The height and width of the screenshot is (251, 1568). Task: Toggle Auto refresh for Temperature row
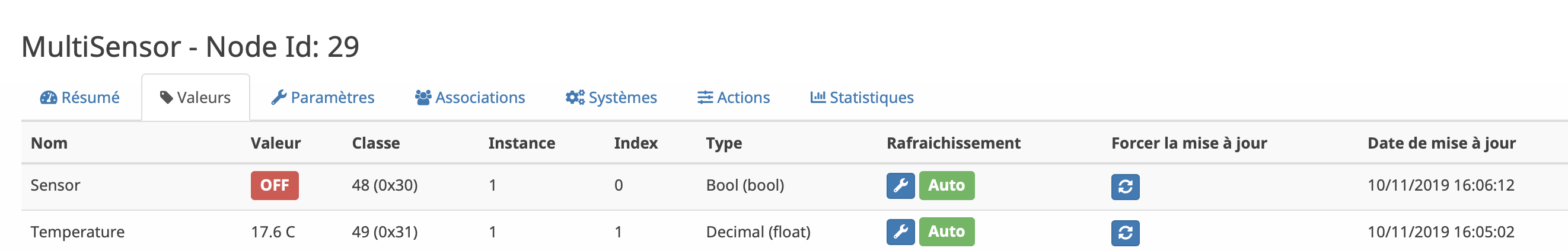coord(946,231)
